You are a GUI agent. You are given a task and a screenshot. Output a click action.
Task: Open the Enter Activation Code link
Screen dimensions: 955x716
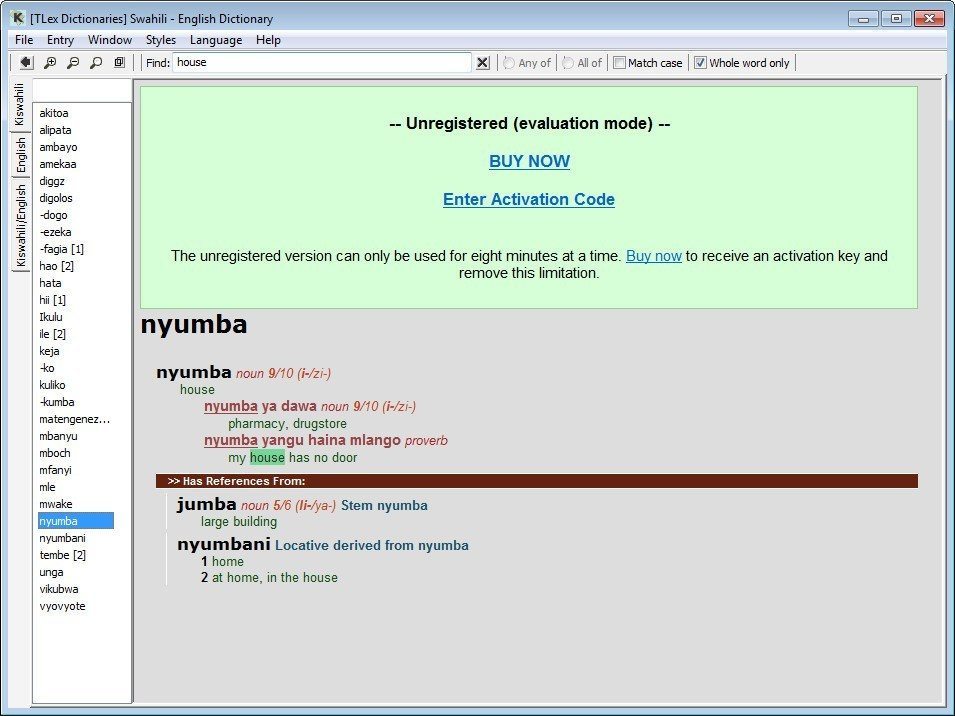pos(529,199)
